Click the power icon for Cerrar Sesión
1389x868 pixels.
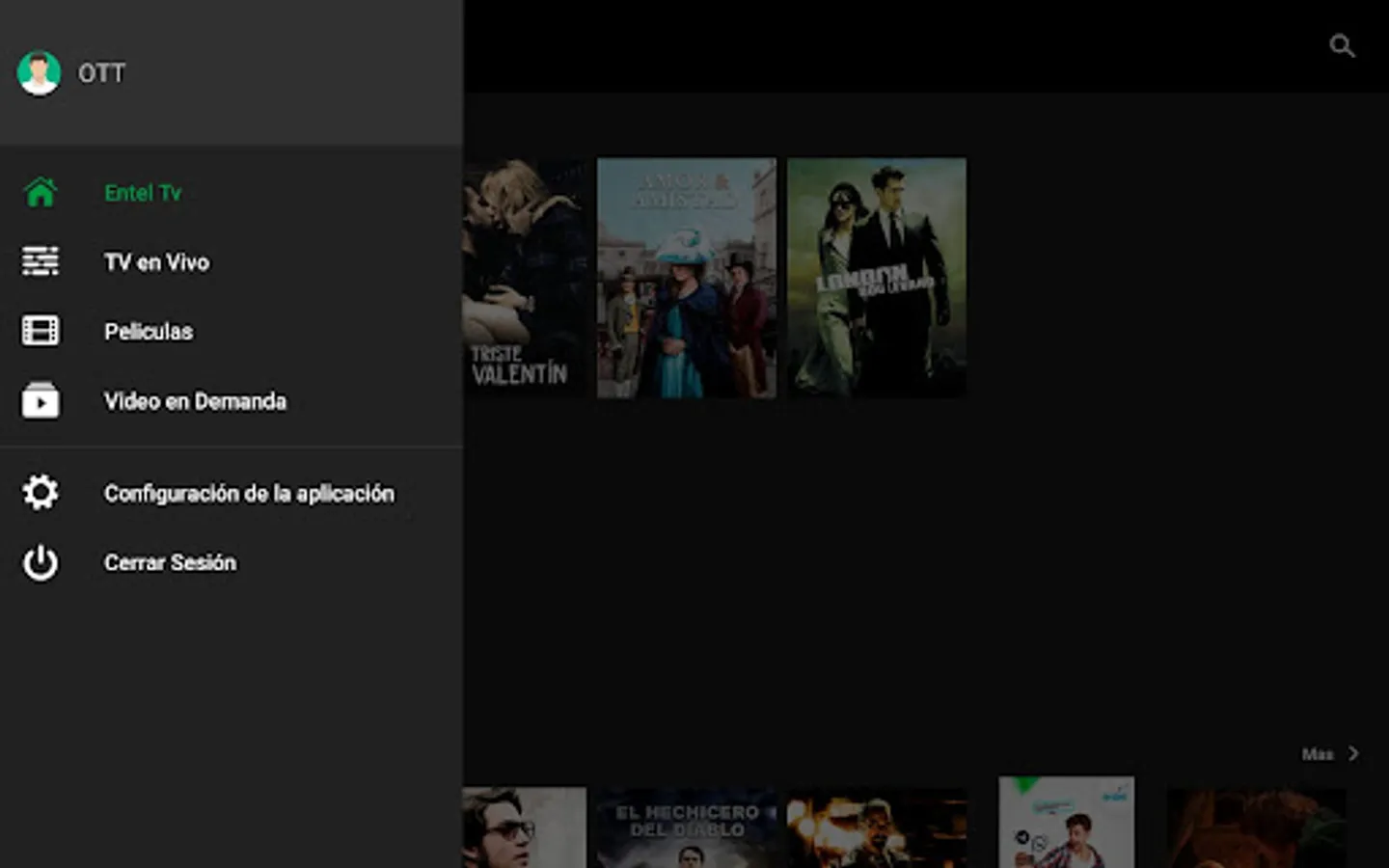coord(41,562)
